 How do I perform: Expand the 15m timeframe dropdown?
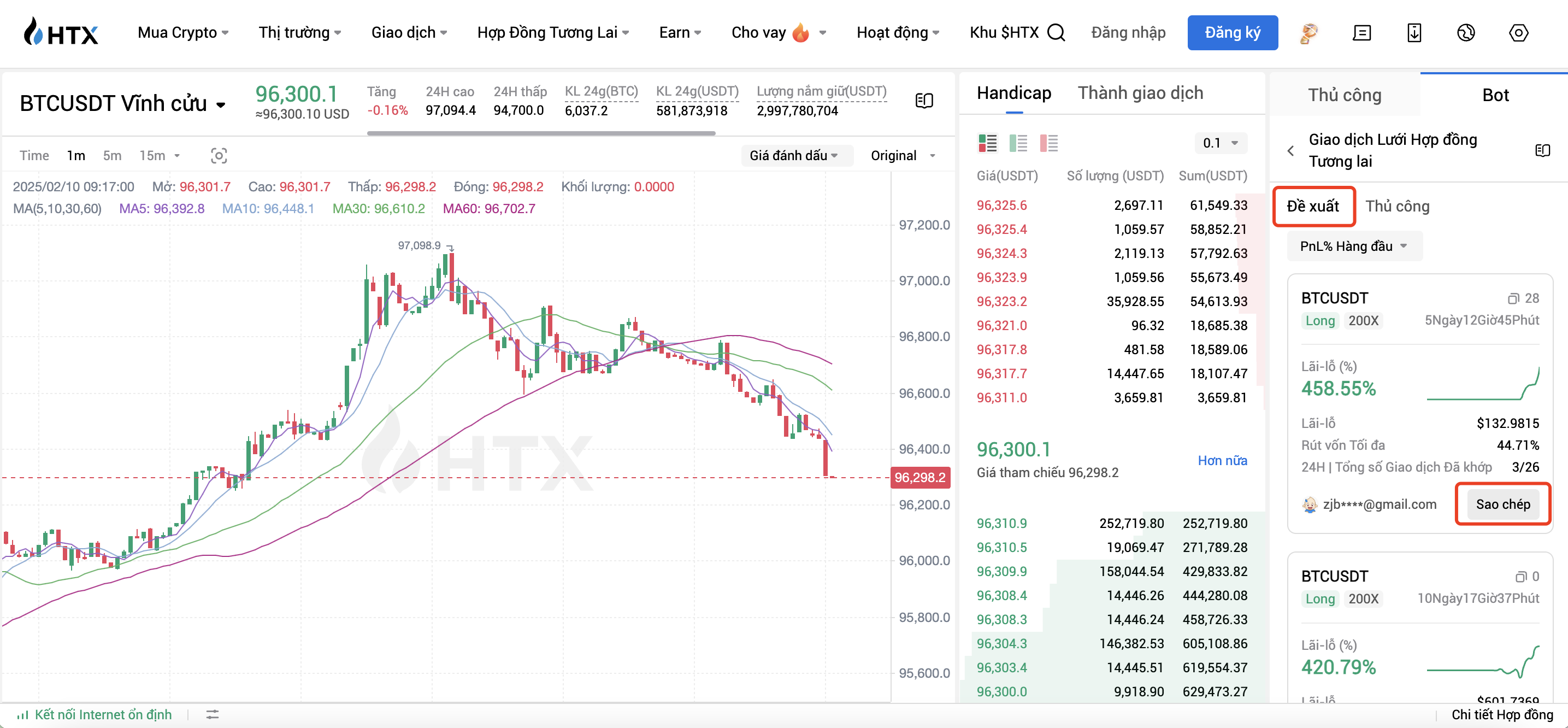click(160, 156)
